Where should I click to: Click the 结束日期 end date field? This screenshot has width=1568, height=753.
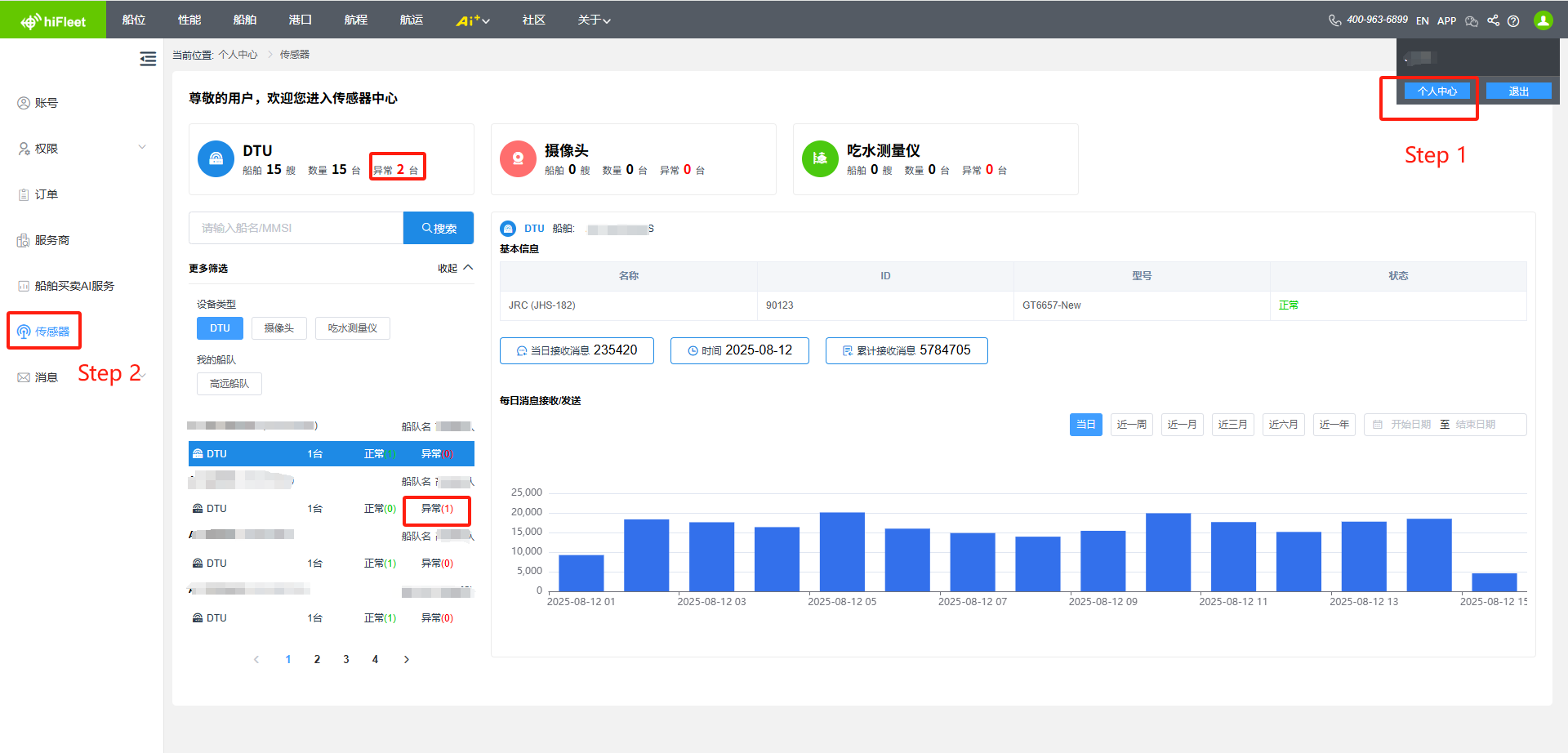[x=1476, y=425]
